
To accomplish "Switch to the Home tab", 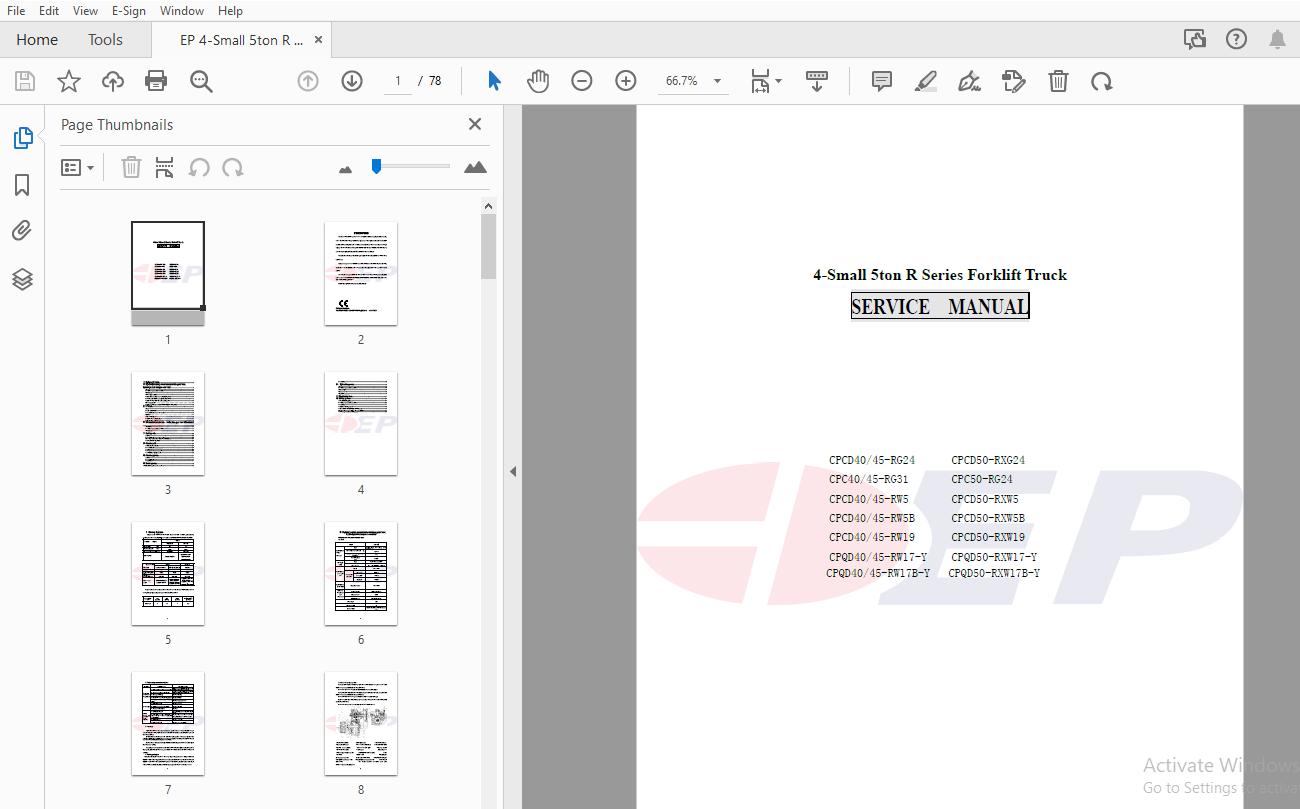I will (x=37, y=40).
